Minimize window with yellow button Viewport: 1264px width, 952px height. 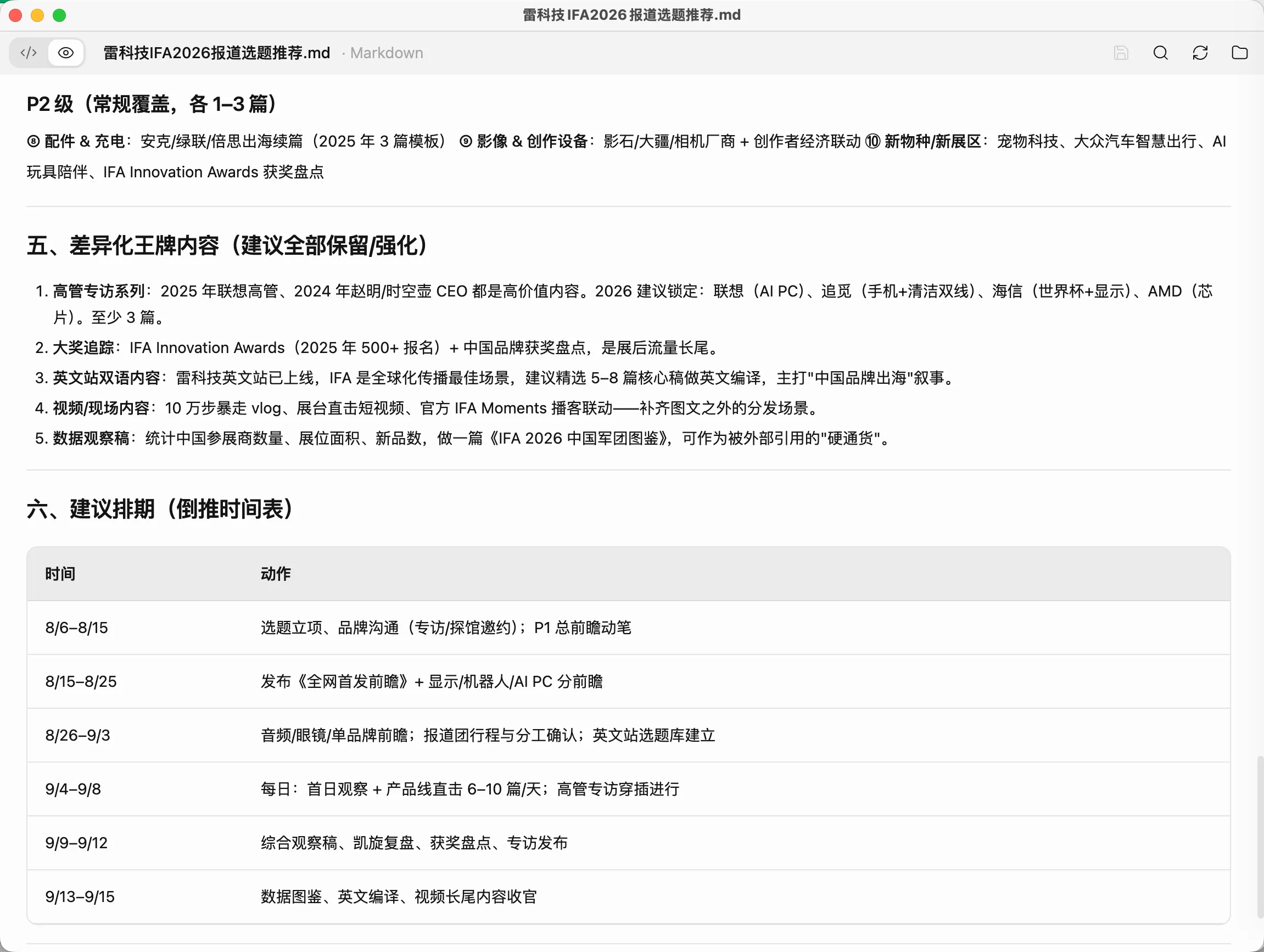(x=37, y=15)
